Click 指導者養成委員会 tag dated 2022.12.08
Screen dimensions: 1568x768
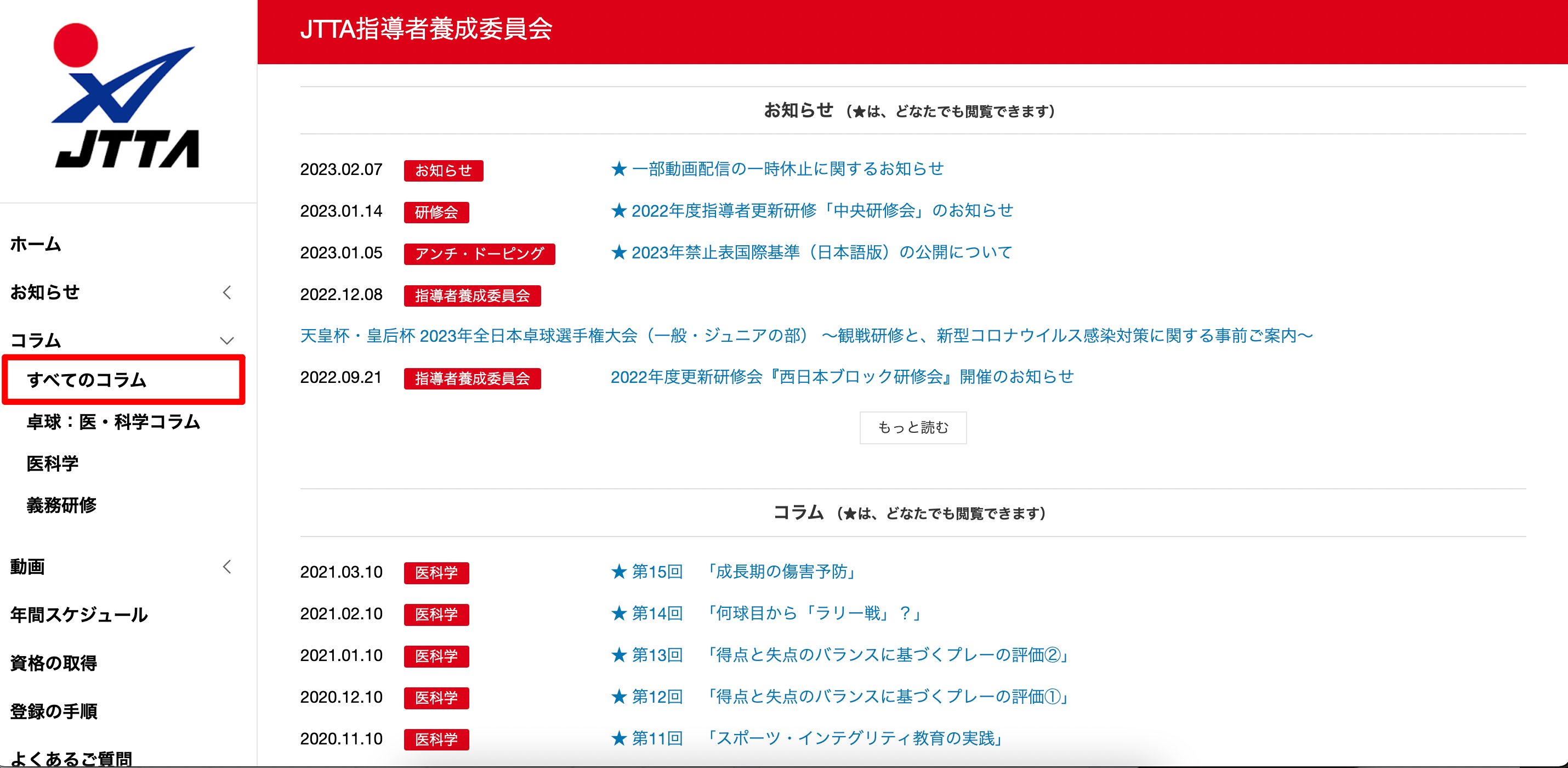pos(473,295)
